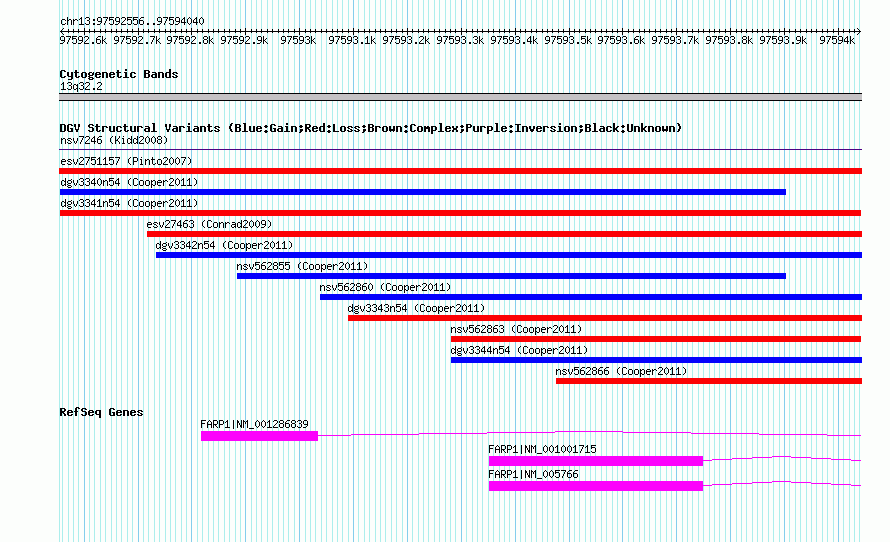Open the dgv3343n54 (Cooper2011) variant label
Image resolution: width=890 pixels, height=542 pixels.
416,308
